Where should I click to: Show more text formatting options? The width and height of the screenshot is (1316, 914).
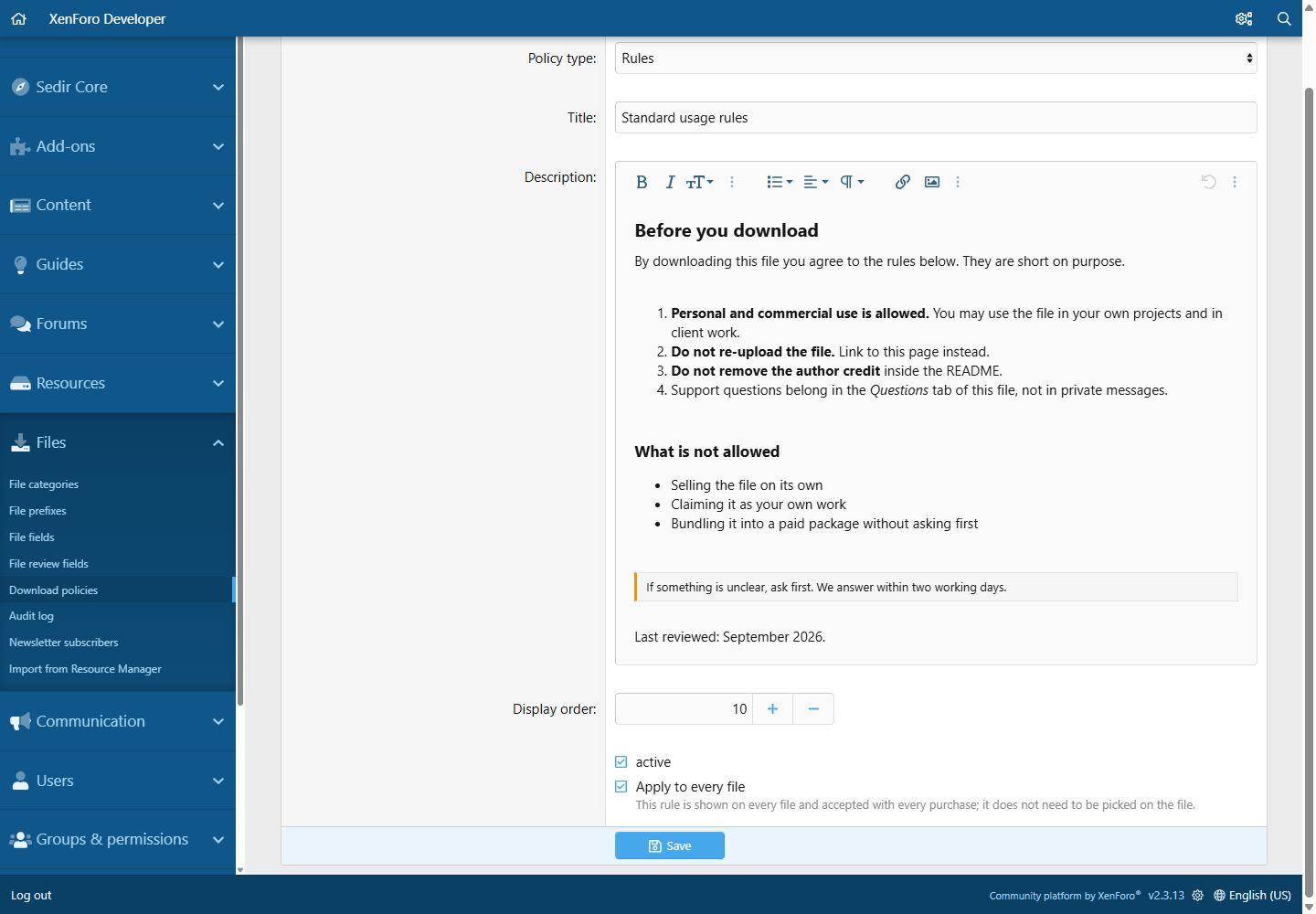[x=732, y=182]
